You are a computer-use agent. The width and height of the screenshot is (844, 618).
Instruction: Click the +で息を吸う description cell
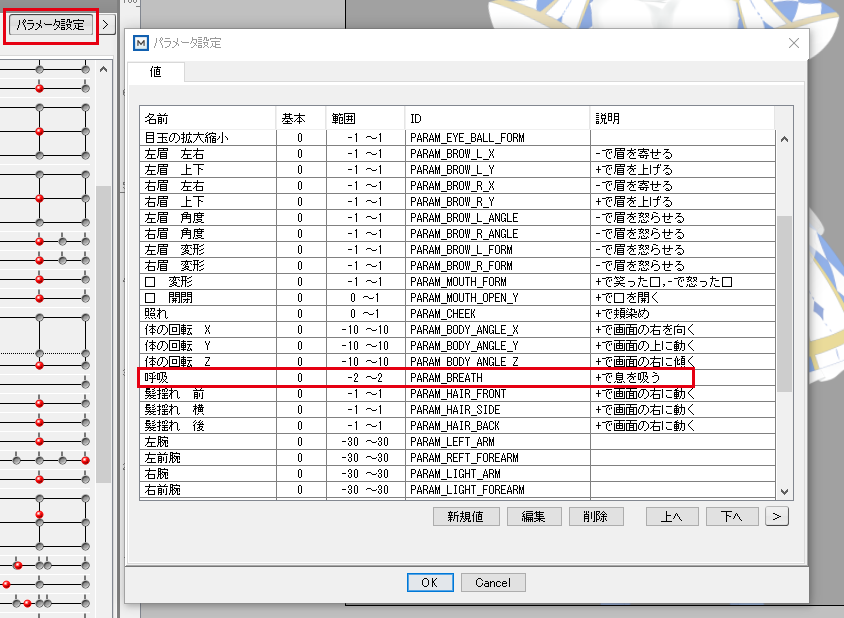tap(683, 378)
